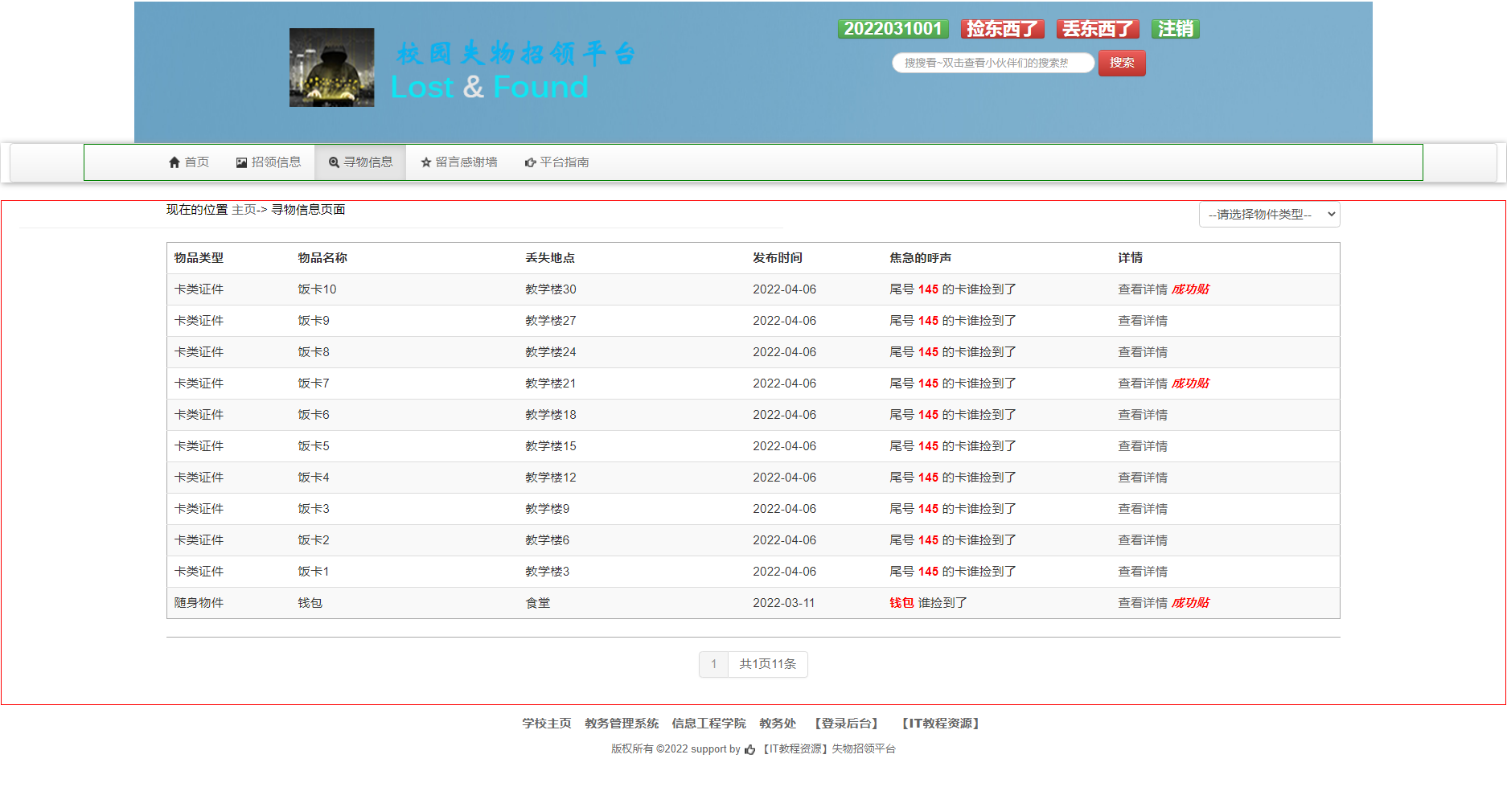The height and width of the screenshot is (812, 1507).
Task: Click the 钱包 谁捡到了 message cell
Action: tap(929, 603)
